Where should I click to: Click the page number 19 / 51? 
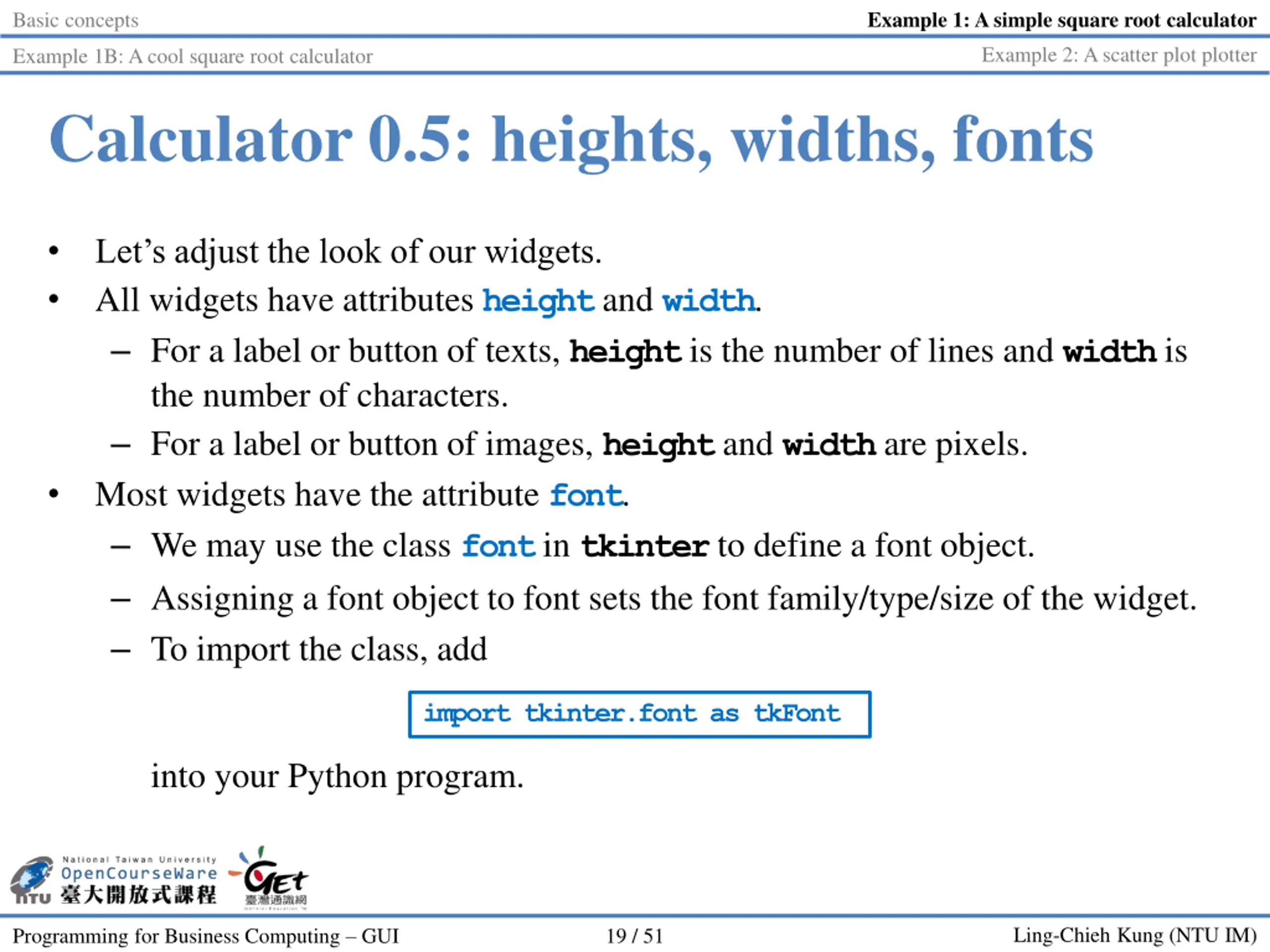tap(635, 936)
